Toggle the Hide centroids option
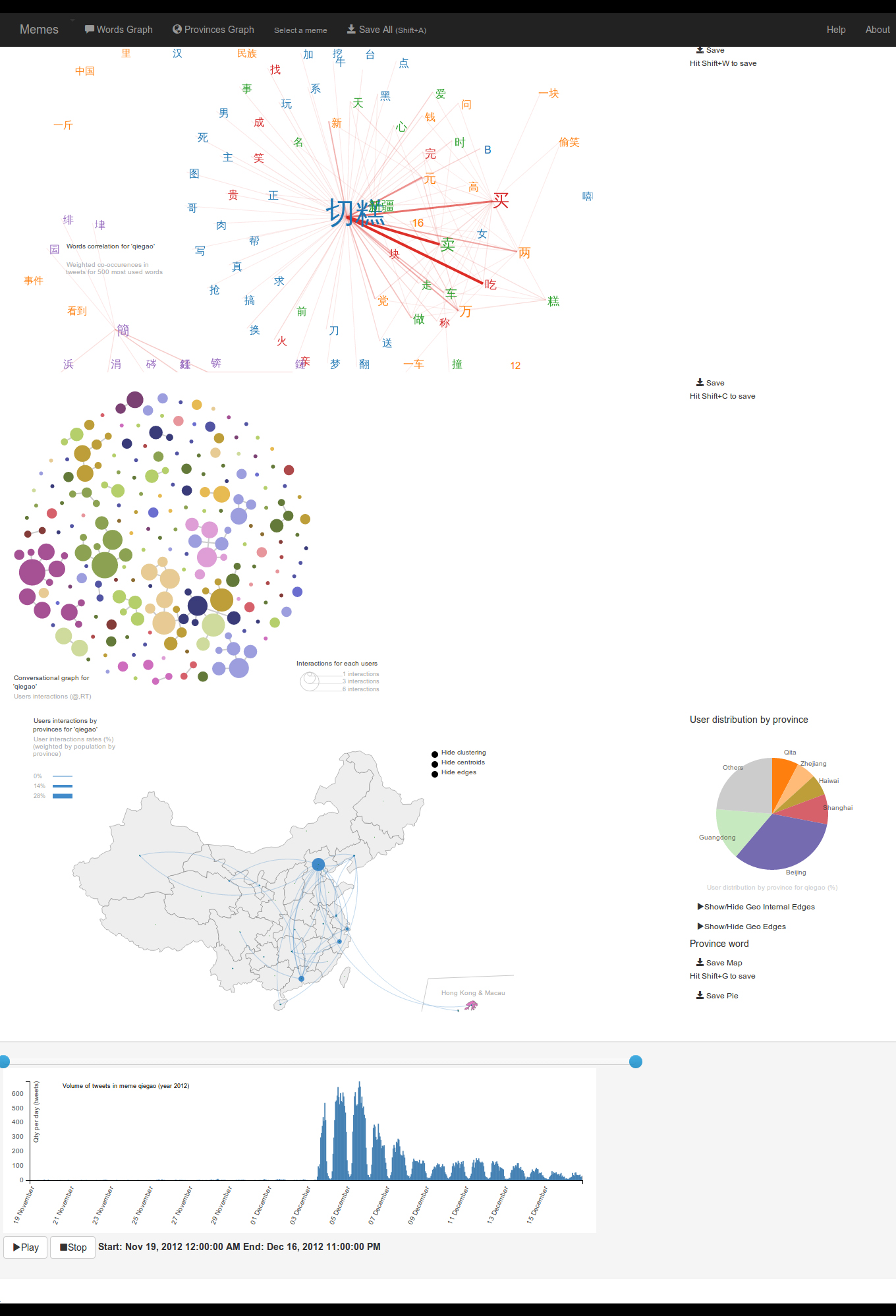Screen dimensions: 896x1316 click(x=435, y=764)
